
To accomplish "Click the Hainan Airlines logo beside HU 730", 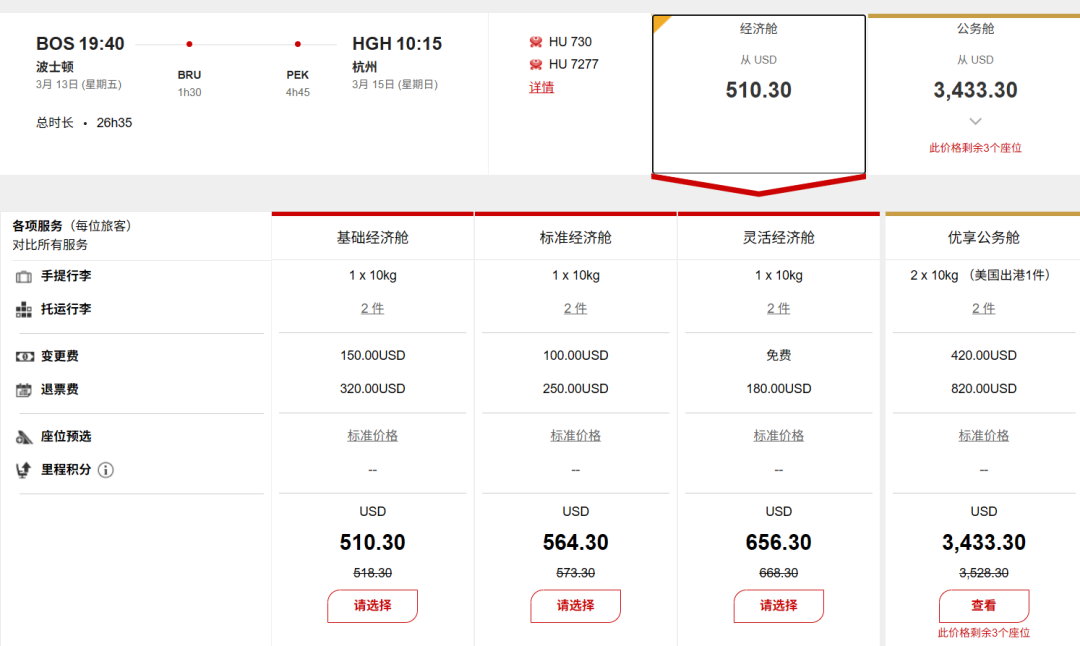I will click(x=536, y=42).
